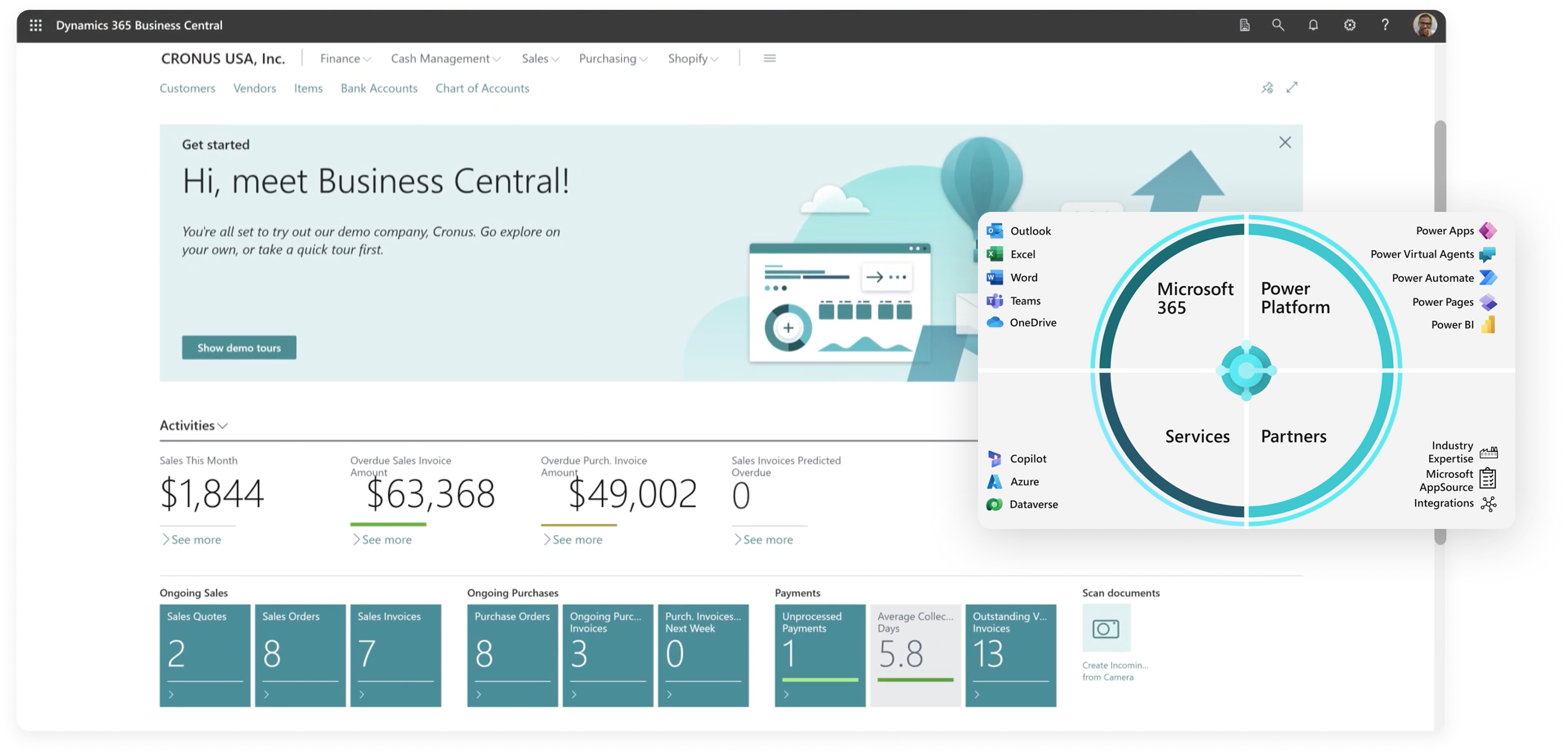The height and width of the screenshot is (754, 1568).
Task: Click the $1,844 Sales This Month value
Action: pos(212,493)
